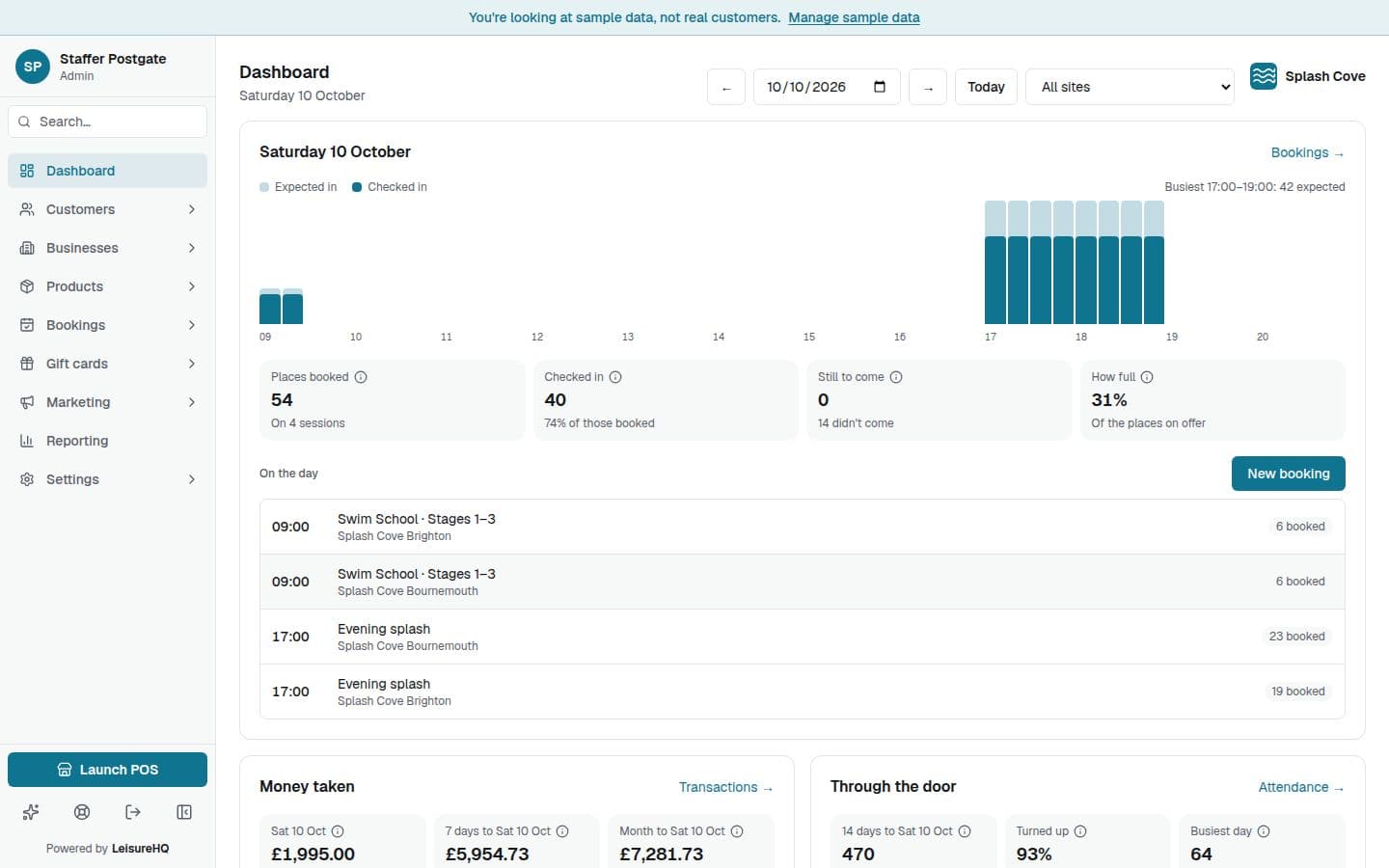Click the help lifebuoy icon
The height and width of the screenshot is (868, 1389).
click(x=82, y=812)
